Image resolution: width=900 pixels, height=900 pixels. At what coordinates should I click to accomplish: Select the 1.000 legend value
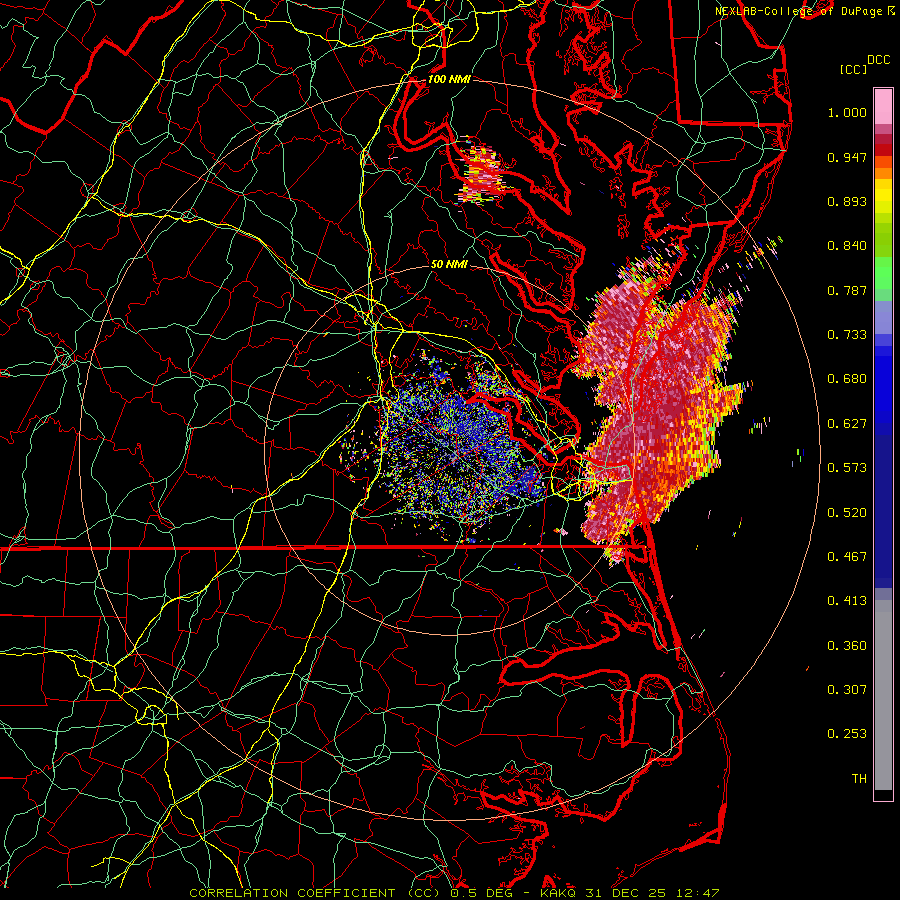tap(847, 112)
